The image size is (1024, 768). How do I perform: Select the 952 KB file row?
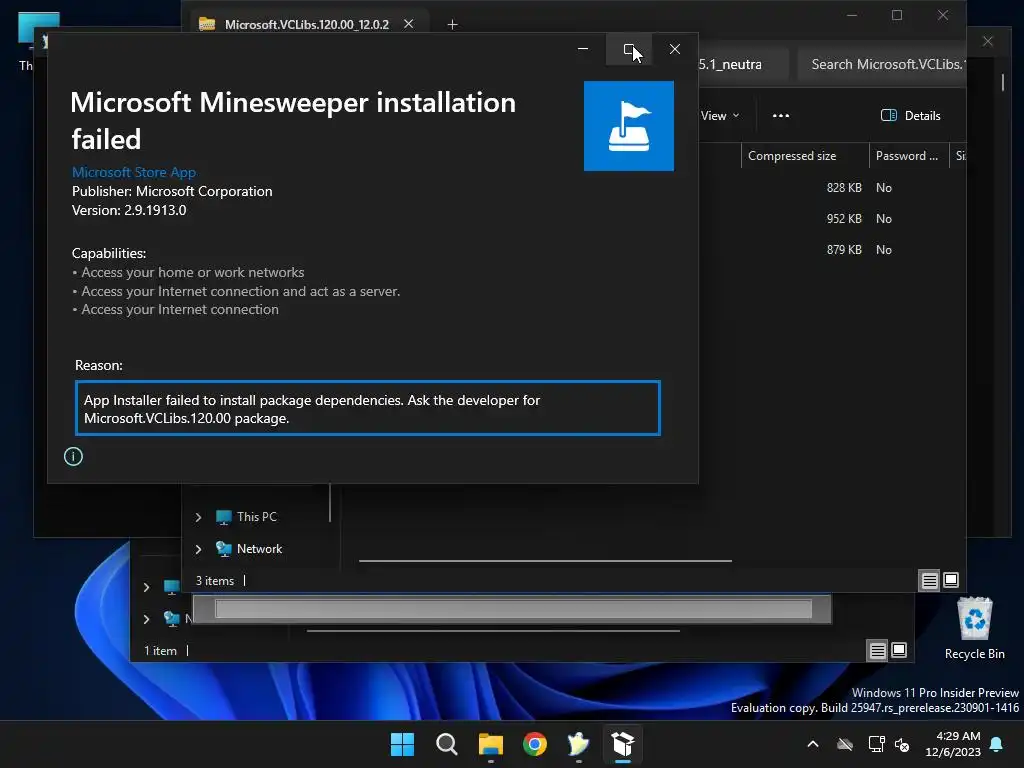pyautogui.click(x=833, y=219)
